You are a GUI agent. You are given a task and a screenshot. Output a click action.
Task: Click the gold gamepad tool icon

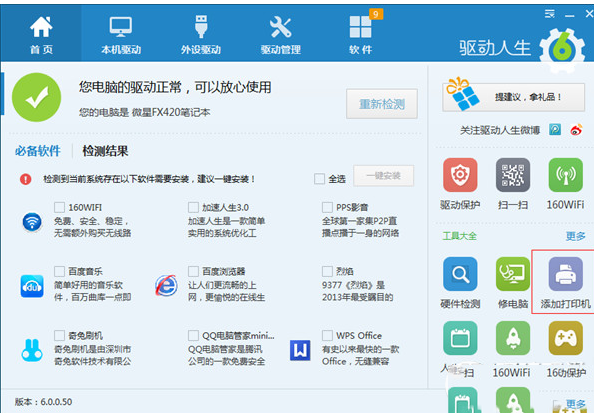566,338
